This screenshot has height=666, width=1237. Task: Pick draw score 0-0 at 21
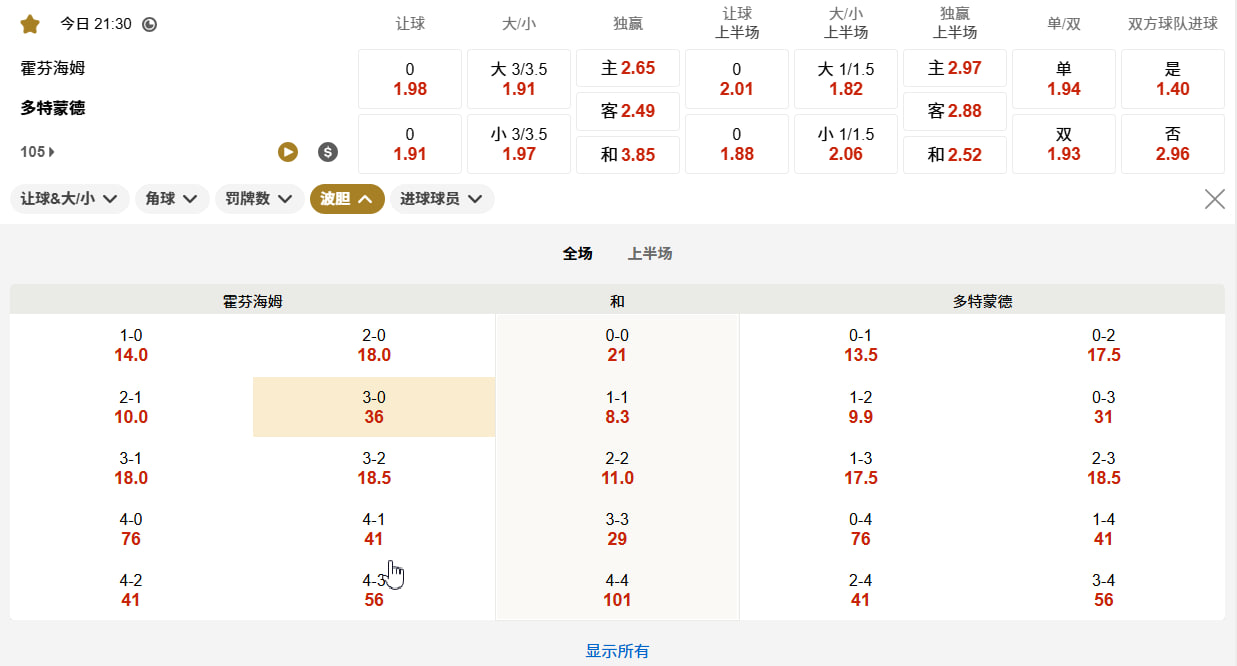(617, 345)
